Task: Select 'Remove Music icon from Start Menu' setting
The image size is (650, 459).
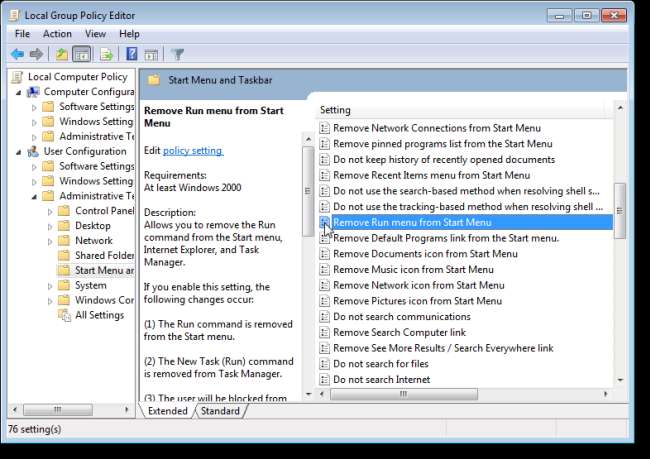Action: (x=413, y=269)
